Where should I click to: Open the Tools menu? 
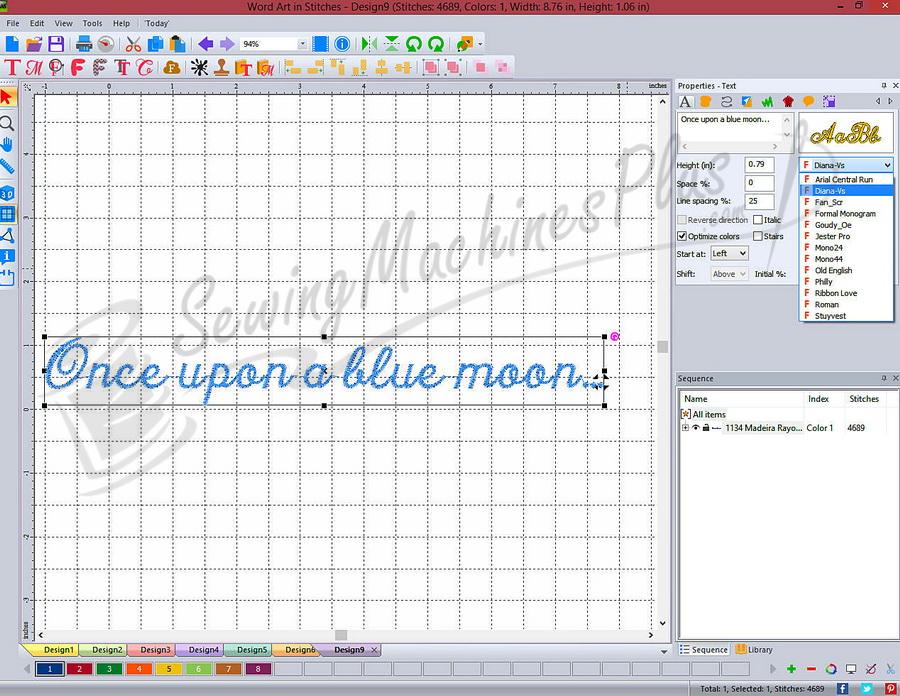[x=92, y=23]
